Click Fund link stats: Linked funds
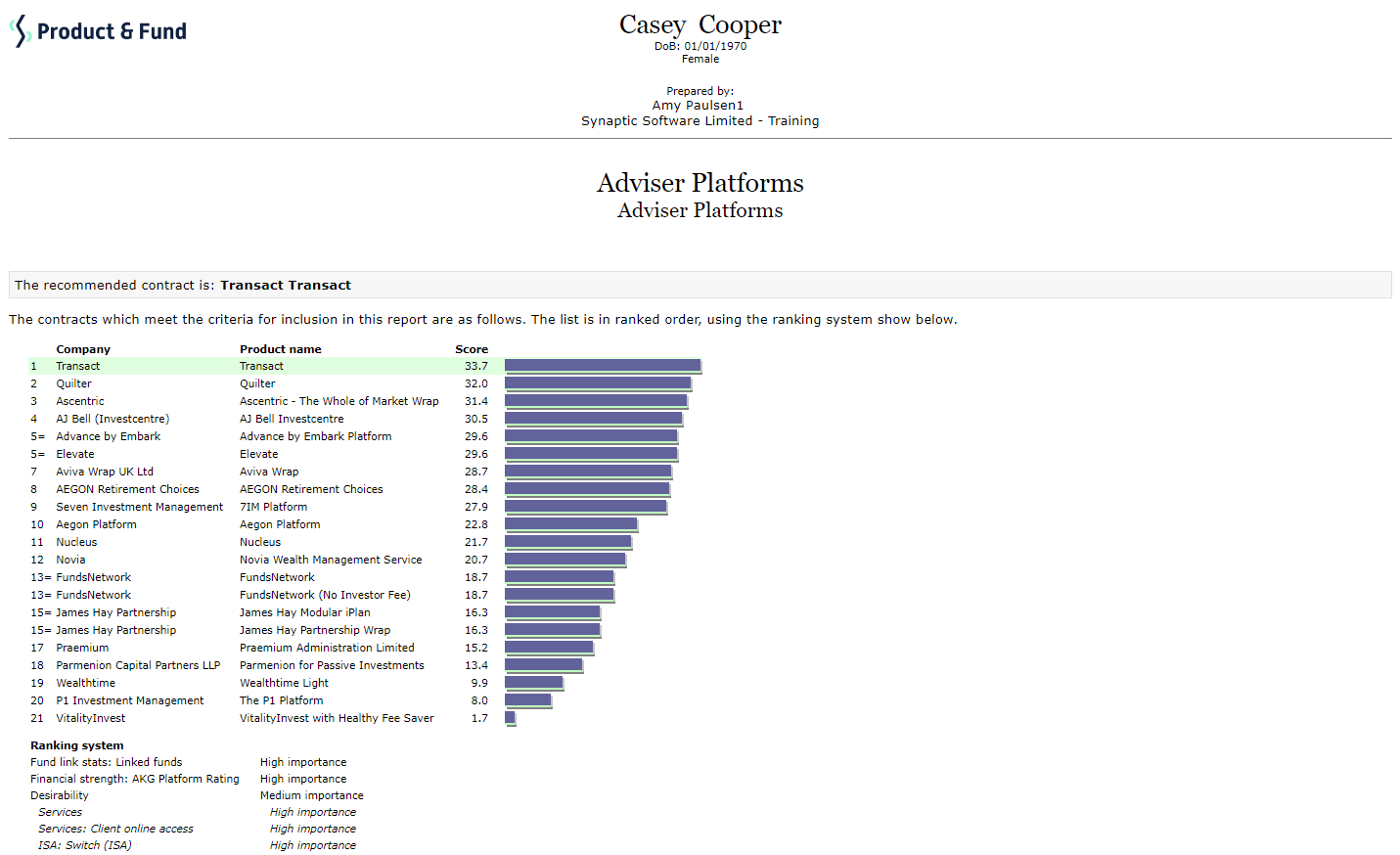Screen dimensions: 1400x855 coord(106,762)
